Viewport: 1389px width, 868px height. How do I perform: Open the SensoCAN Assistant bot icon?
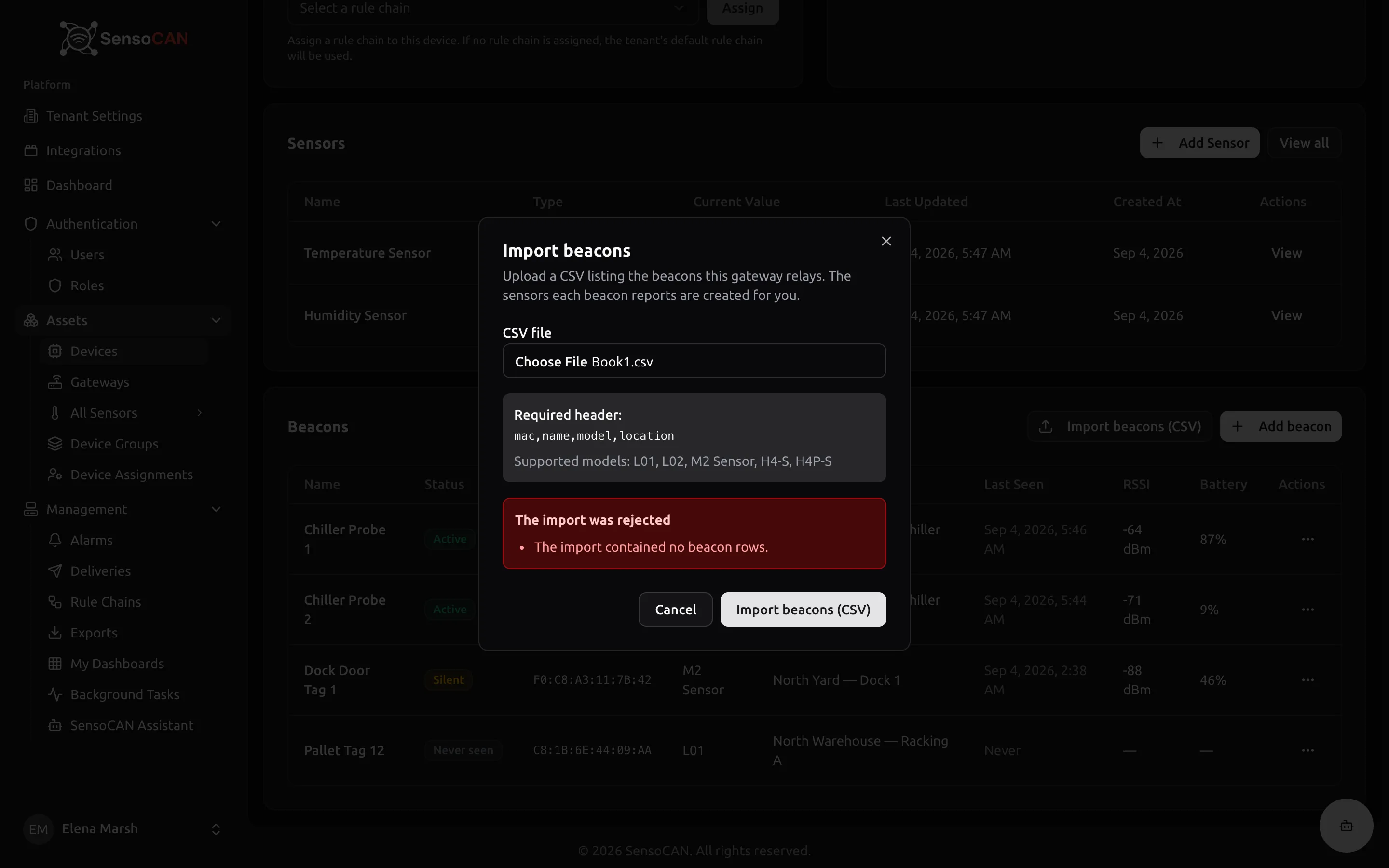click(55, 726)
